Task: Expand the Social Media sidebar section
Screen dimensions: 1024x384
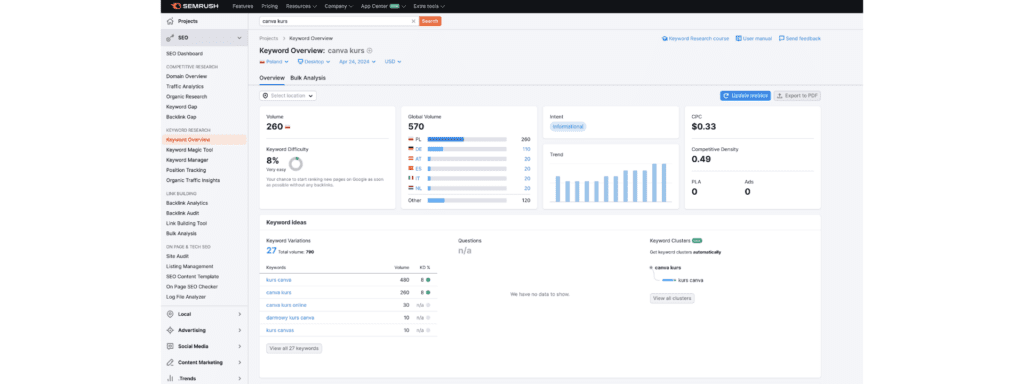Action: (x=240, y=346)
